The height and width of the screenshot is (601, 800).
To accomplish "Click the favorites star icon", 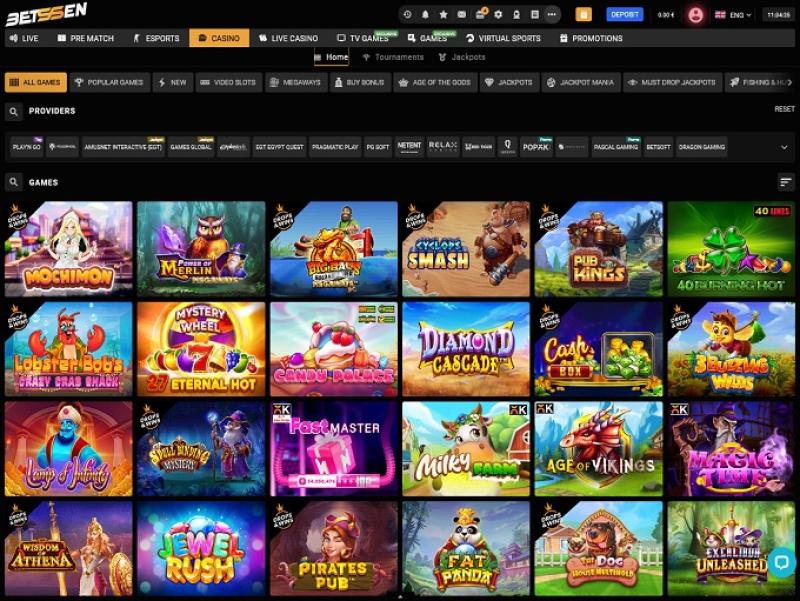I will tap(443, 15).
